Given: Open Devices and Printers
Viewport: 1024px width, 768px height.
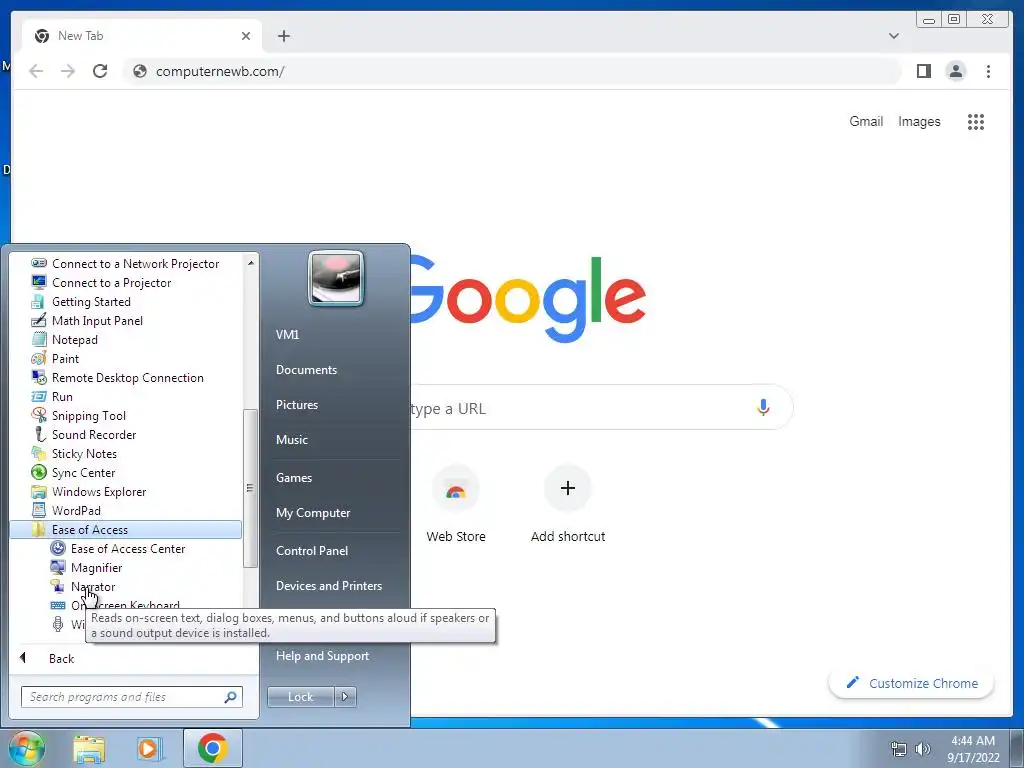Looking at the screenshot, I should [328, 585].
